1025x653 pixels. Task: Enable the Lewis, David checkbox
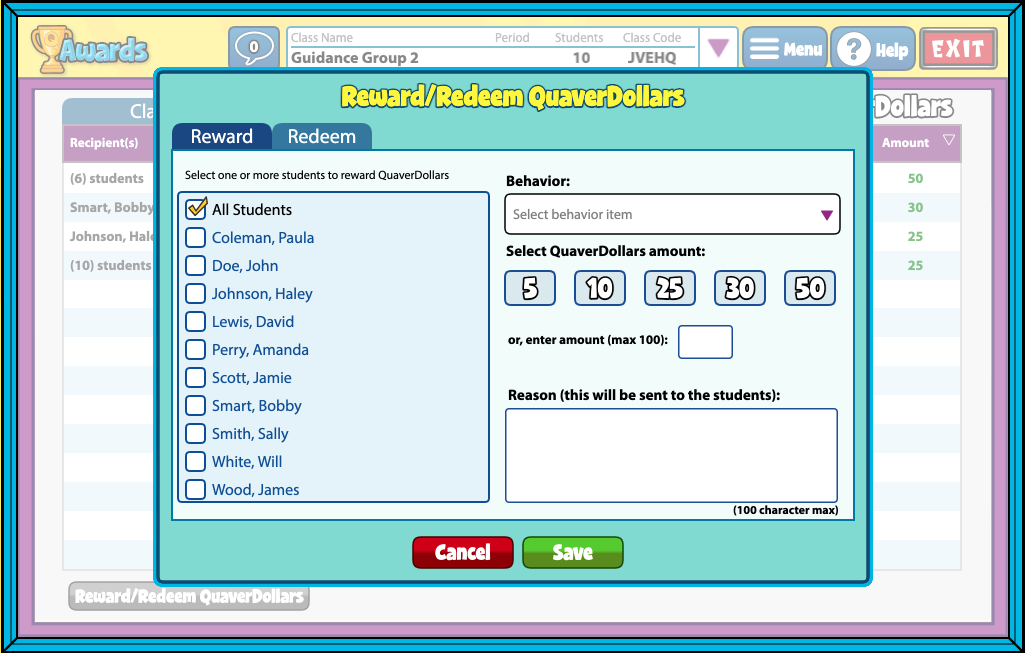click(x=196, y=322)
